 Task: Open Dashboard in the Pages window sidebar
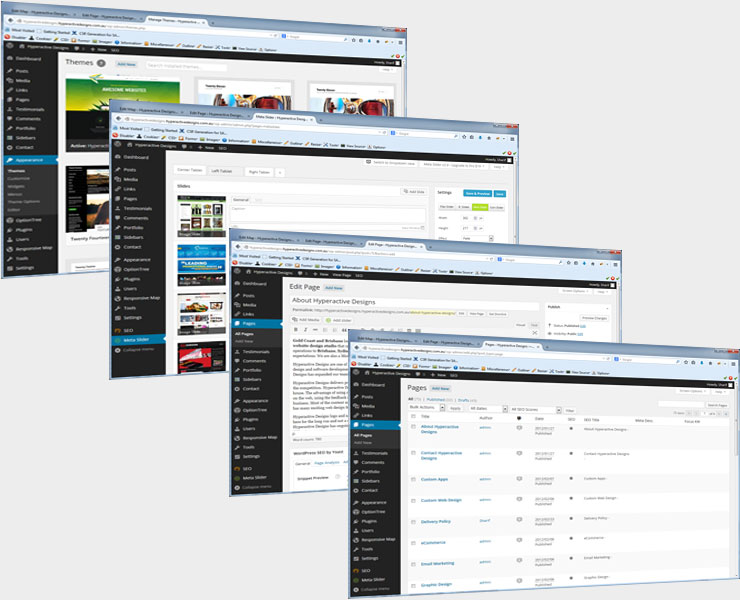(373, 385)
